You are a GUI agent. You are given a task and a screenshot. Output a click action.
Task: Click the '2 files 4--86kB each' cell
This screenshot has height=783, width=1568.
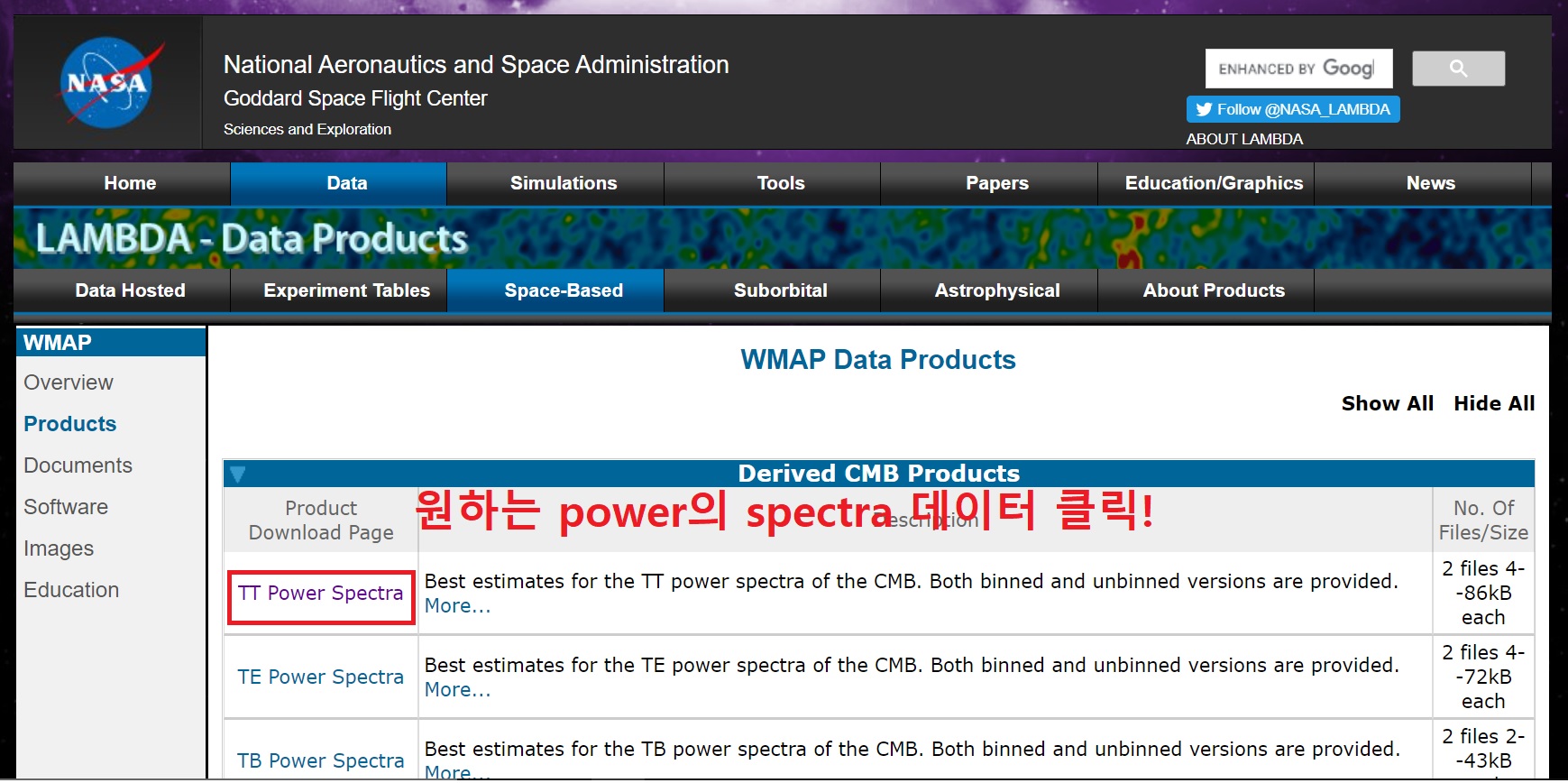click(x=1483, y=593)
